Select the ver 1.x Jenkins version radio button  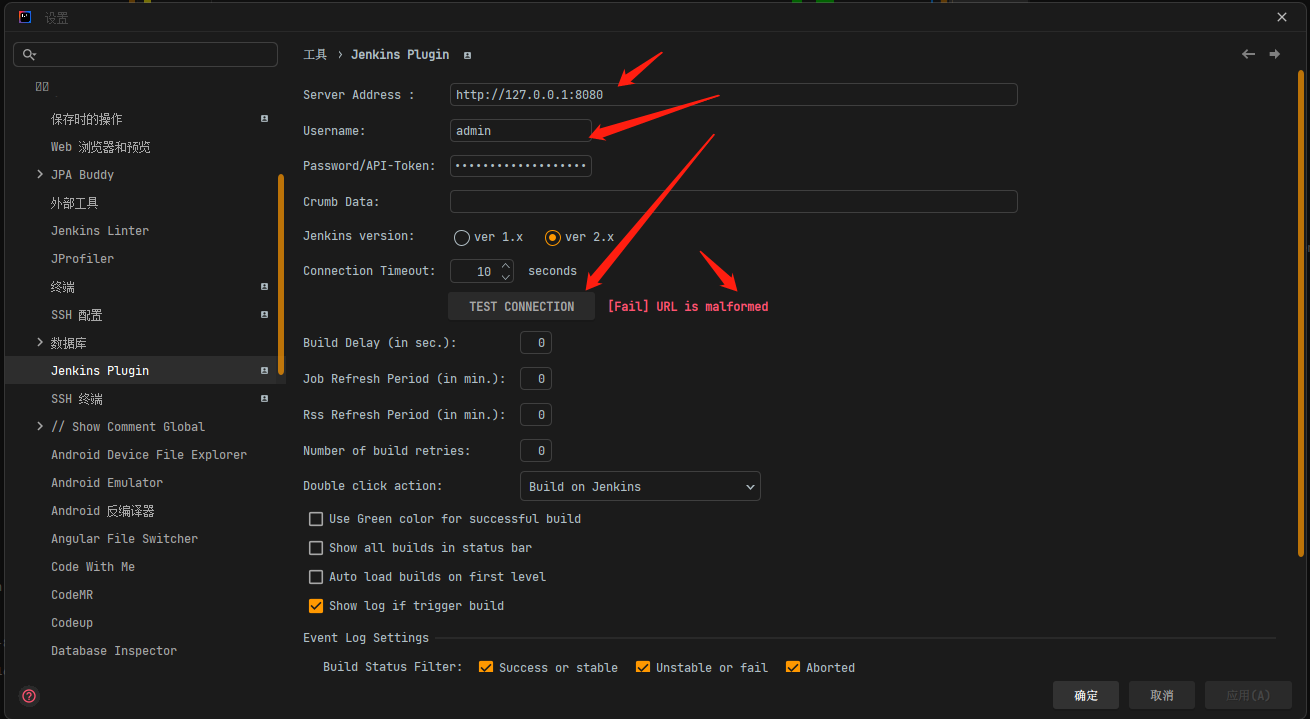point(461,237)
